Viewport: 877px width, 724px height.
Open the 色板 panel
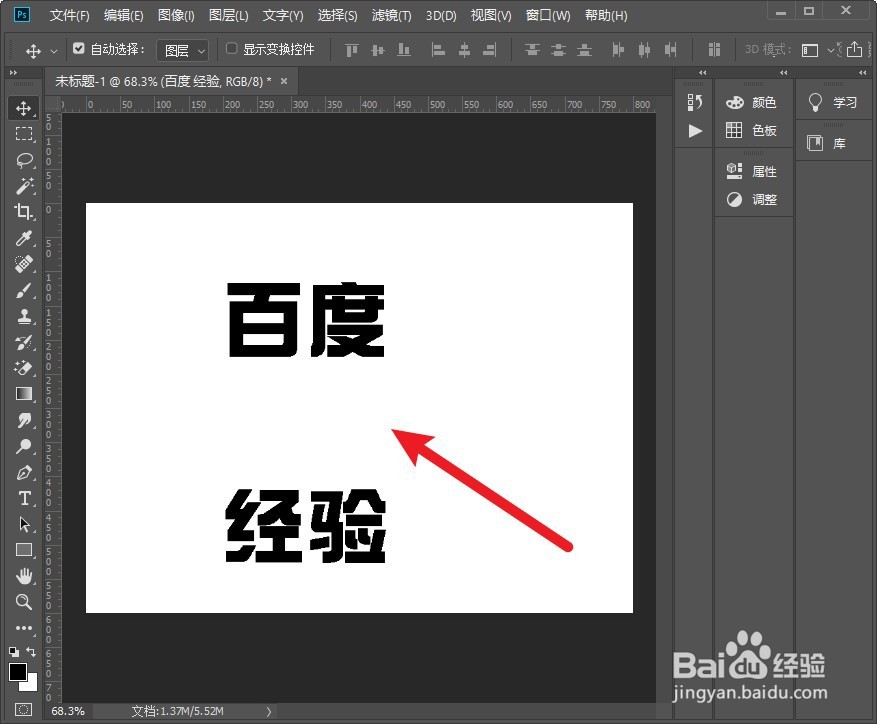[x=751, y=130]
